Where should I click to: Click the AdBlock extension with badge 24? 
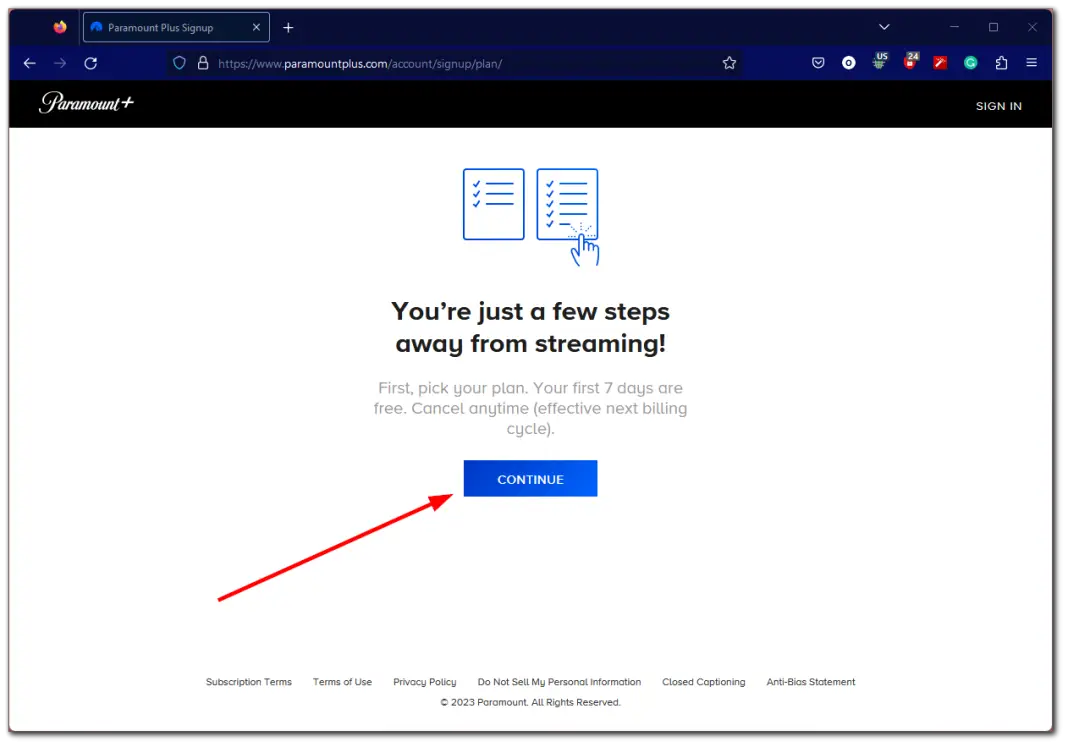point(910,63)
